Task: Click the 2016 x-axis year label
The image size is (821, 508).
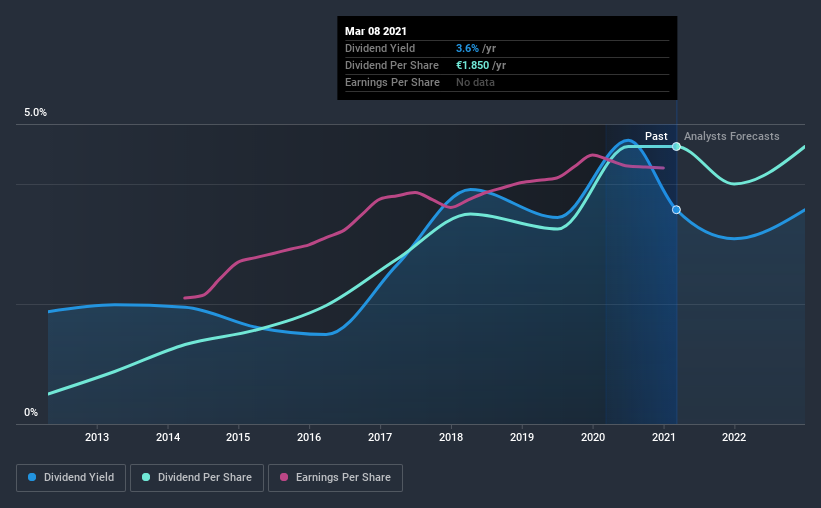Action: pyautogui.click(x=309, y=437)
